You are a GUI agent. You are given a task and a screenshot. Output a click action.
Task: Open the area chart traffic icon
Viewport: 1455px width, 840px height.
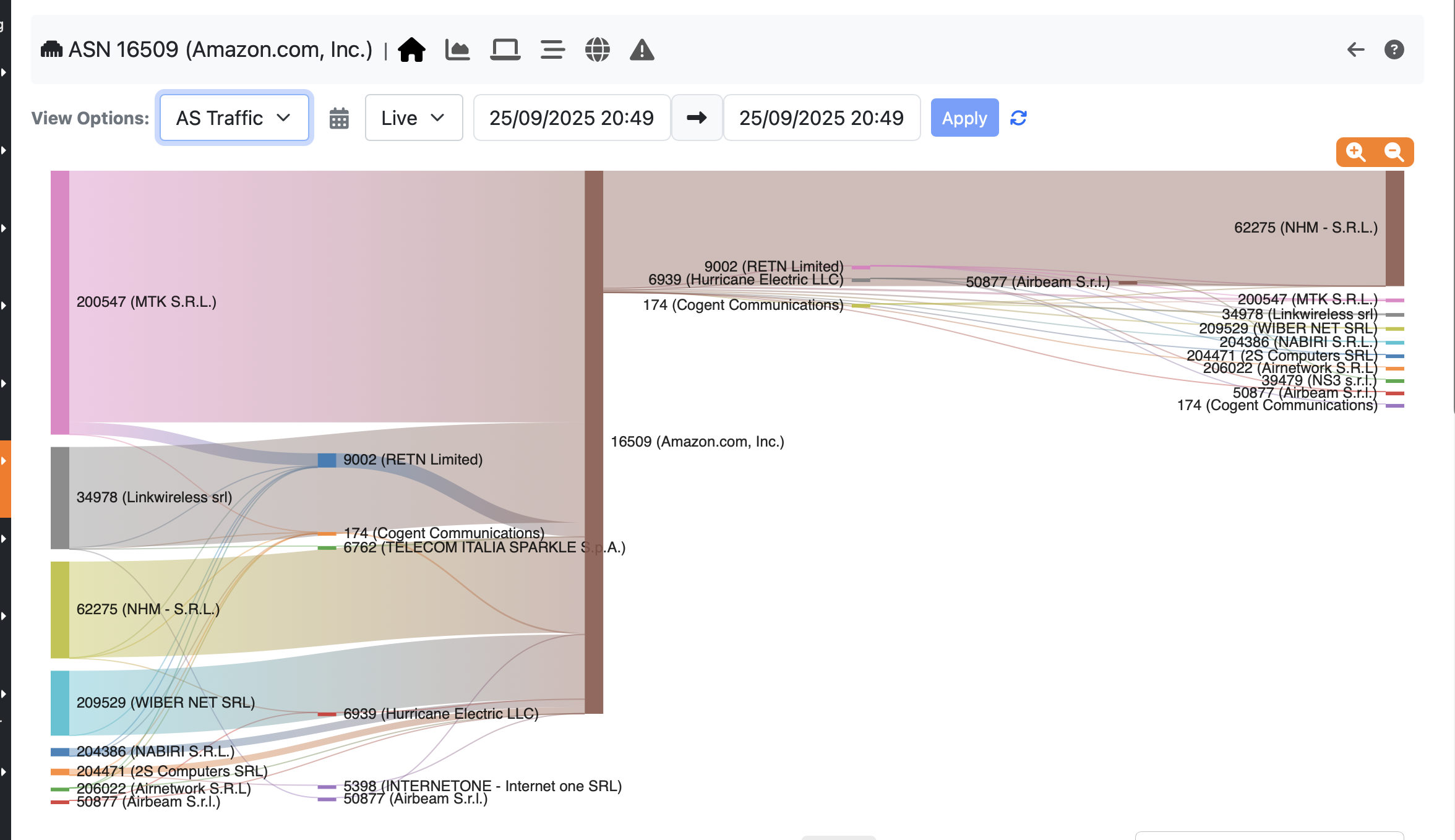pyautogui.click(x=458, y=49)
